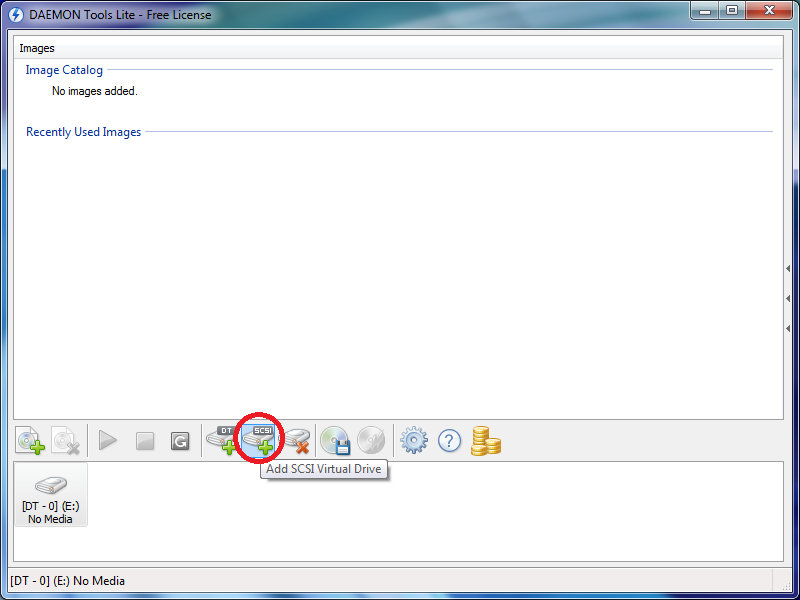Open Preferences gear icon

pos(414,441)
